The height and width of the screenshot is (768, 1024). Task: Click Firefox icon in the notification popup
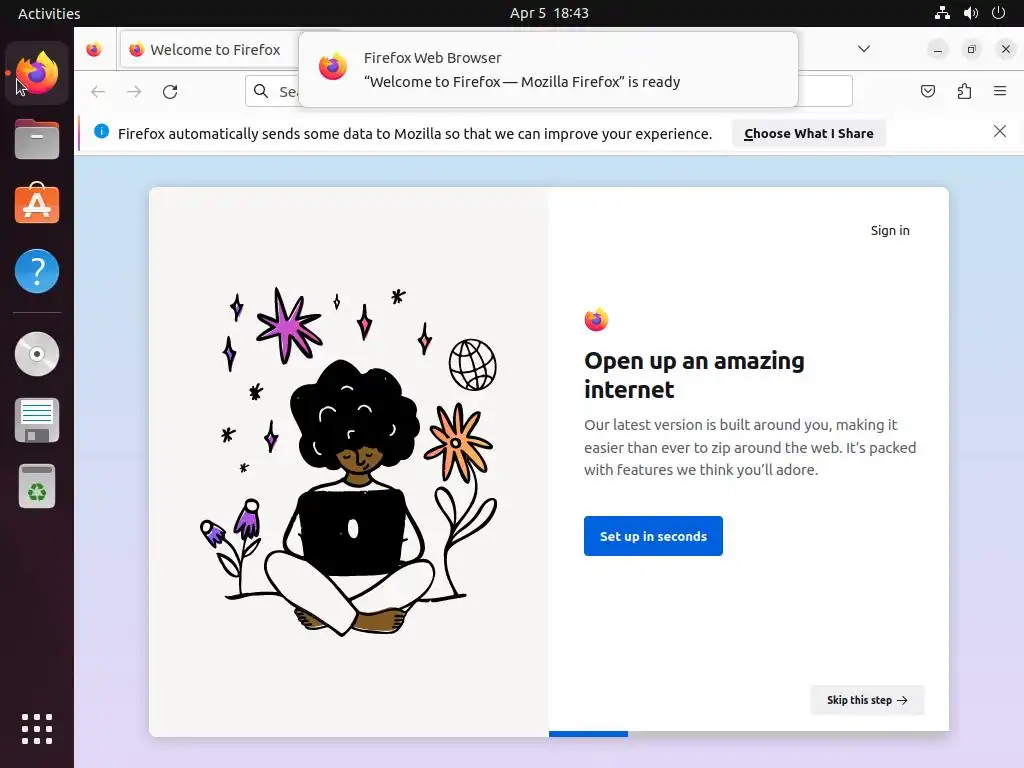tap(333, 66)
